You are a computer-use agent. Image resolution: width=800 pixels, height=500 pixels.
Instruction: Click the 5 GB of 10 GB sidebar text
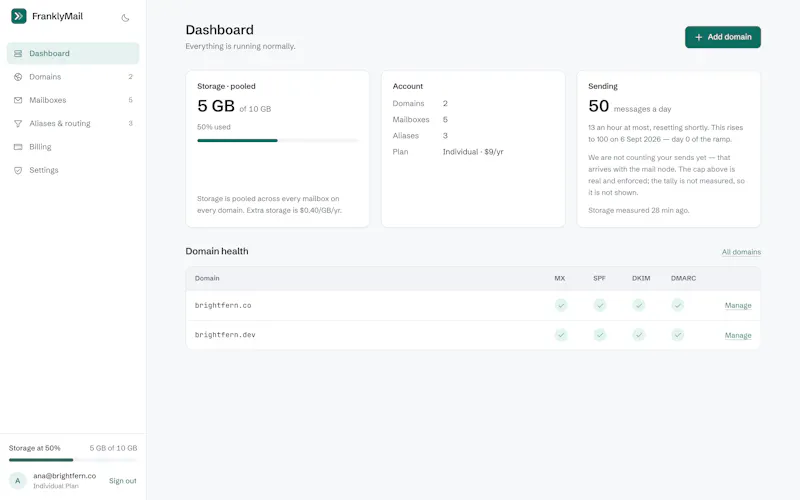point(113,448)
